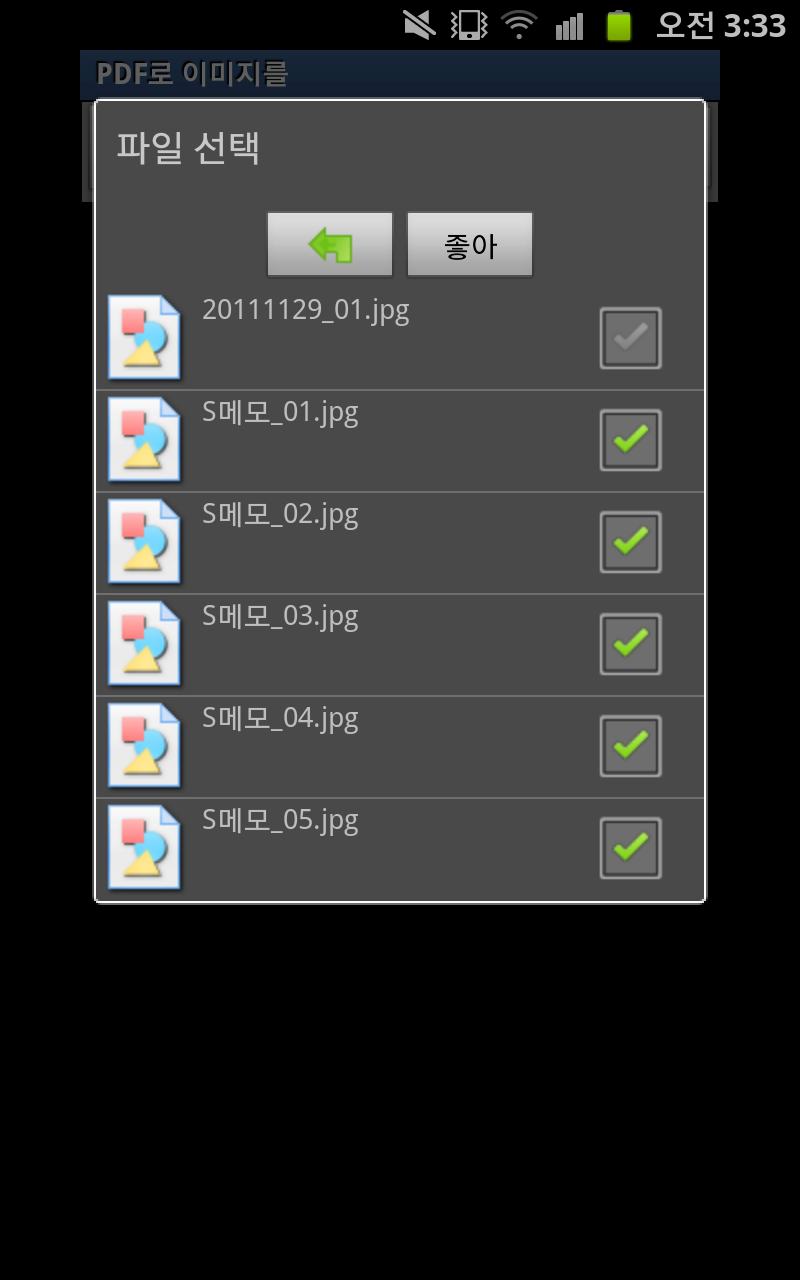Select the 20111129_01.jpg file name
This screenshot has height=1280, width=800.
[306, 310]
